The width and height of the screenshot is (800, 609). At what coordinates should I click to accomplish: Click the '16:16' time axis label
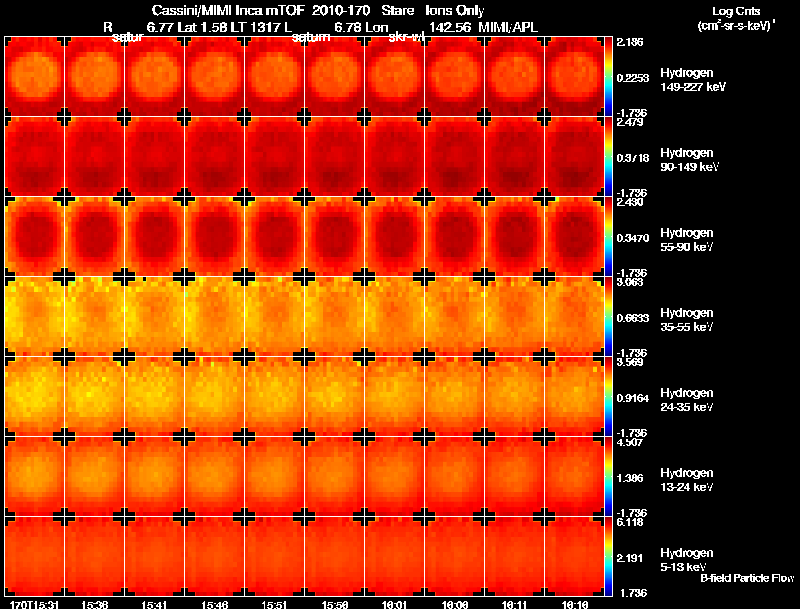click(575, 604)
